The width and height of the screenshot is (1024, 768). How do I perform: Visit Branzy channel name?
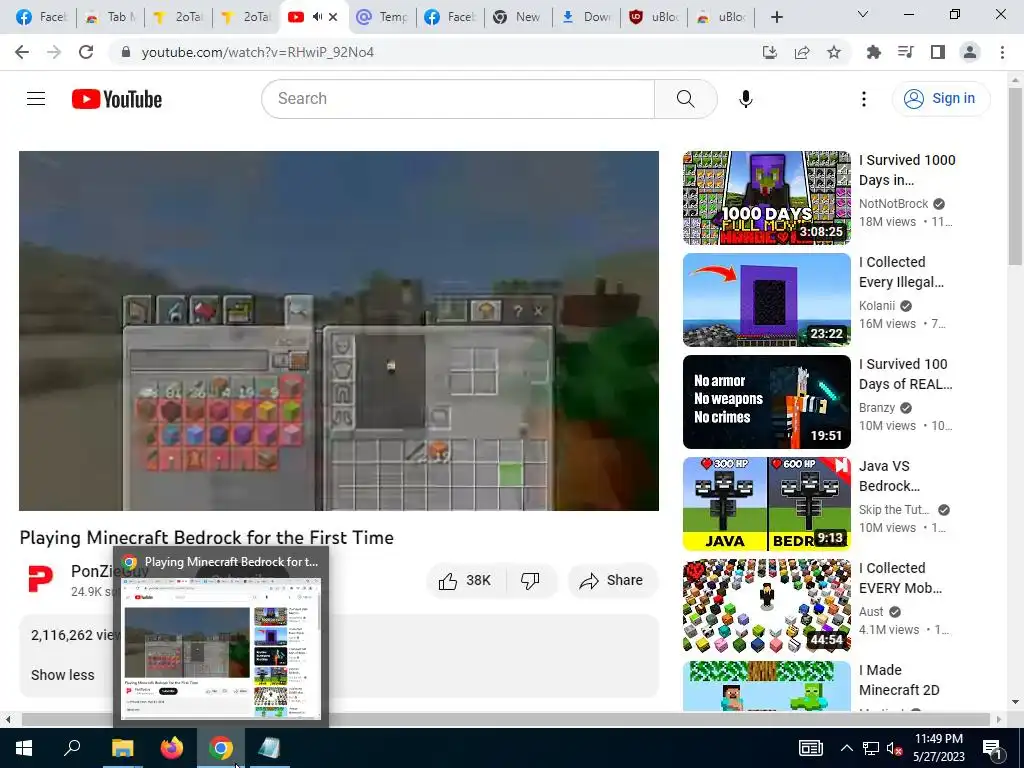tap(876, 408)
